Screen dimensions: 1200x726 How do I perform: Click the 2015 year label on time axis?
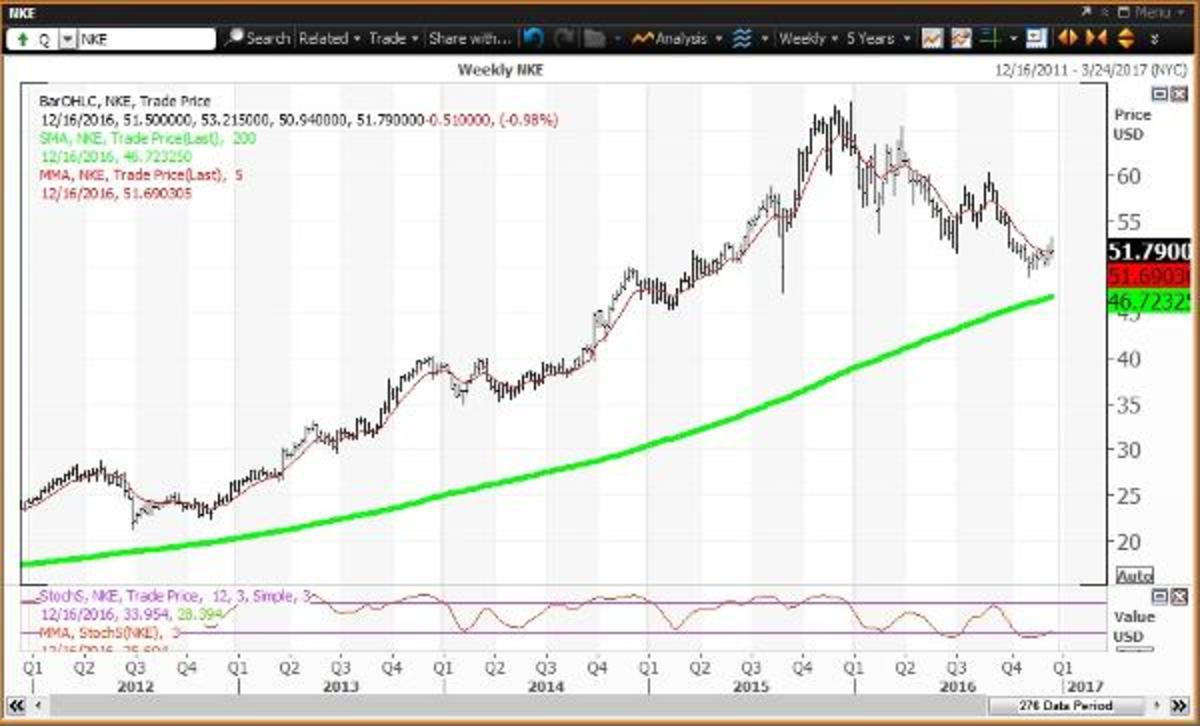tap(750, 687)
